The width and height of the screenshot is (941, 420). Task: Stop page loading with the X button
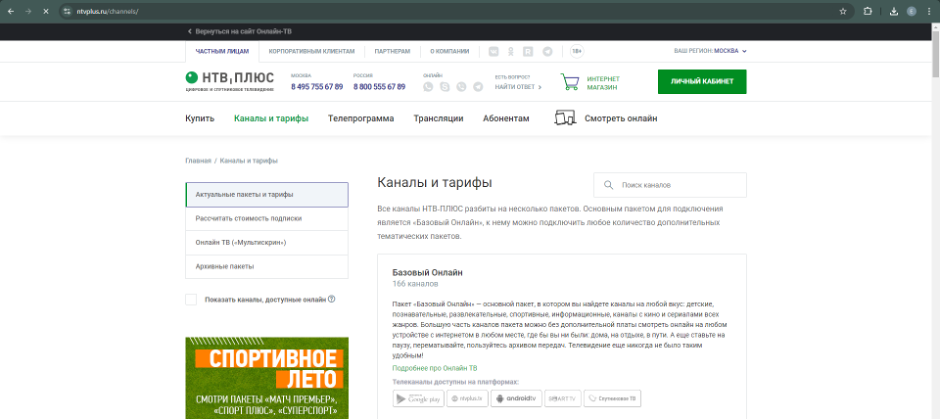[46, 11]
